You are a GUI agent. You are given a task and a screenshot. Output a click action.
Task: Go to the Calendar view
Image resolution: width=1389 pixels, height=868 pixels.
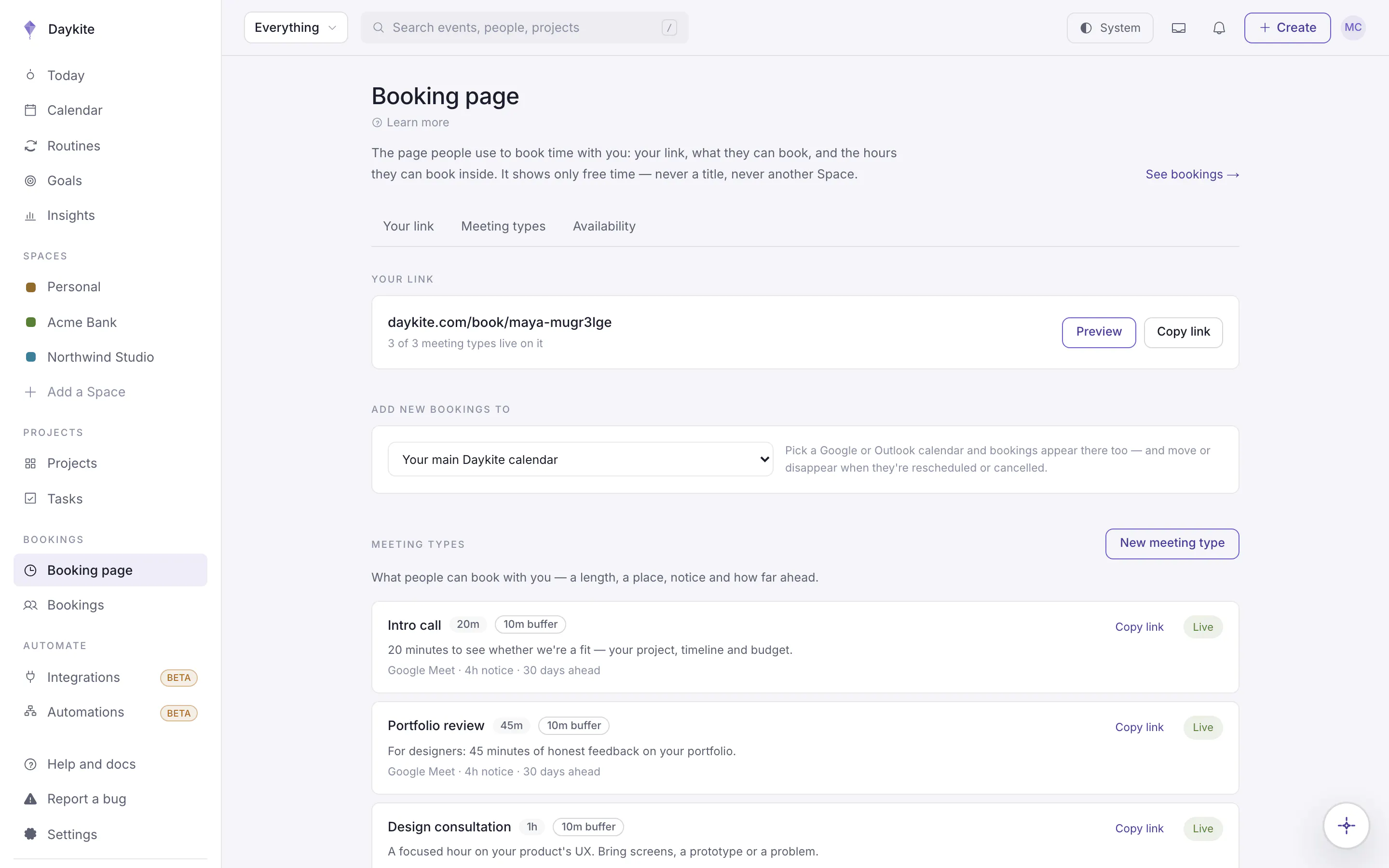[110, 110]
